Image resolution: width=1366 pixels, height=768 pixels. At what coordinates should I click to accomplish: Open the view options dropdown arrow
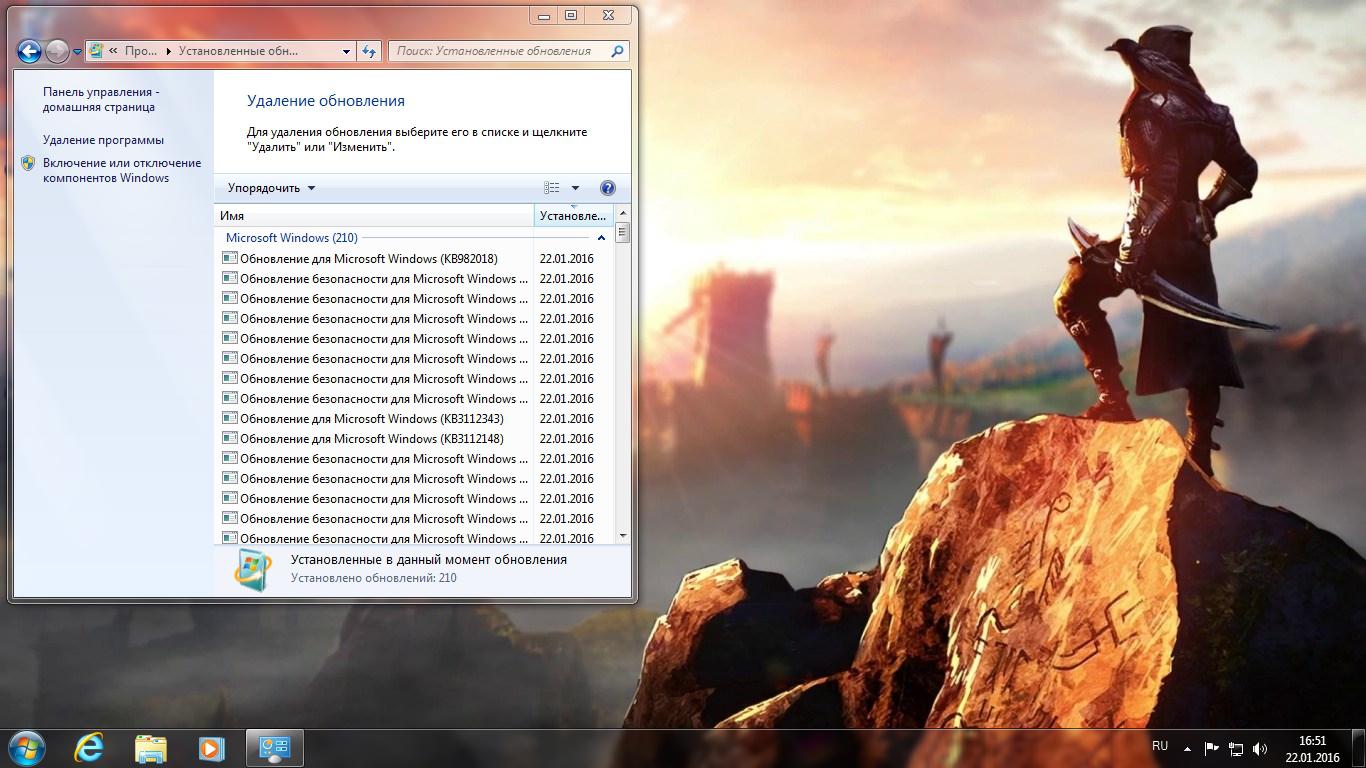575,188
